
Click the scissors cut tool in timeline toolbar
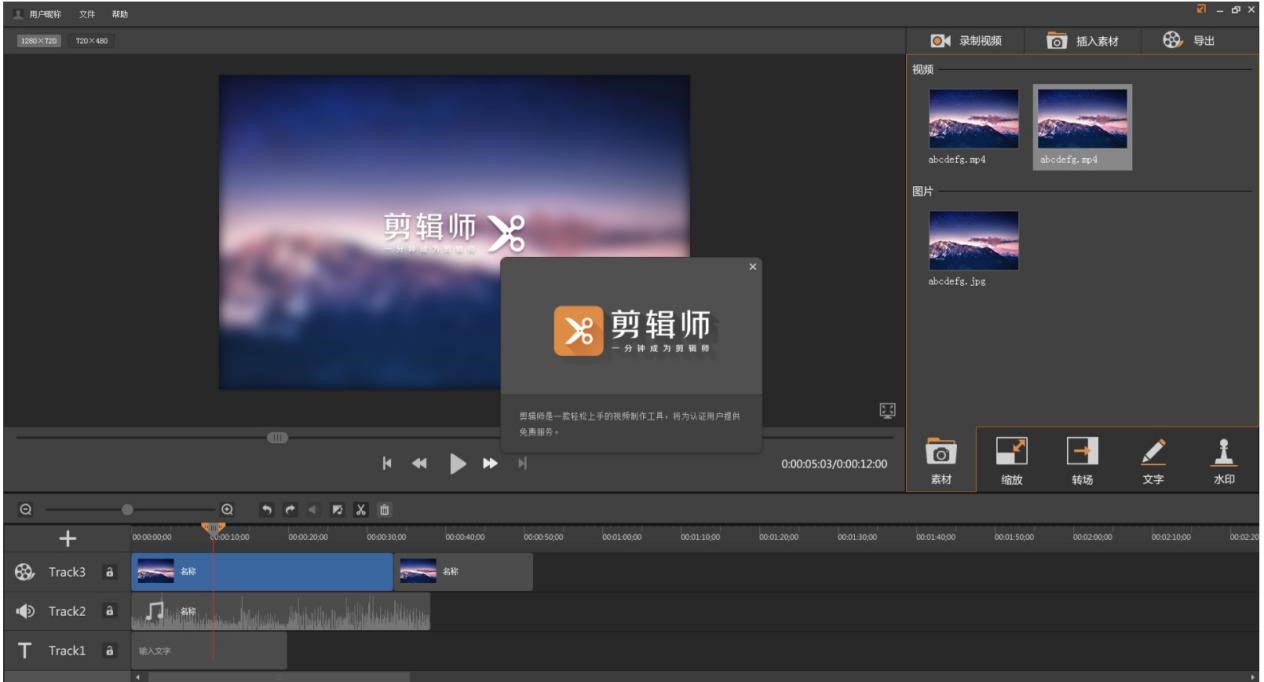(x=361, y=509)
